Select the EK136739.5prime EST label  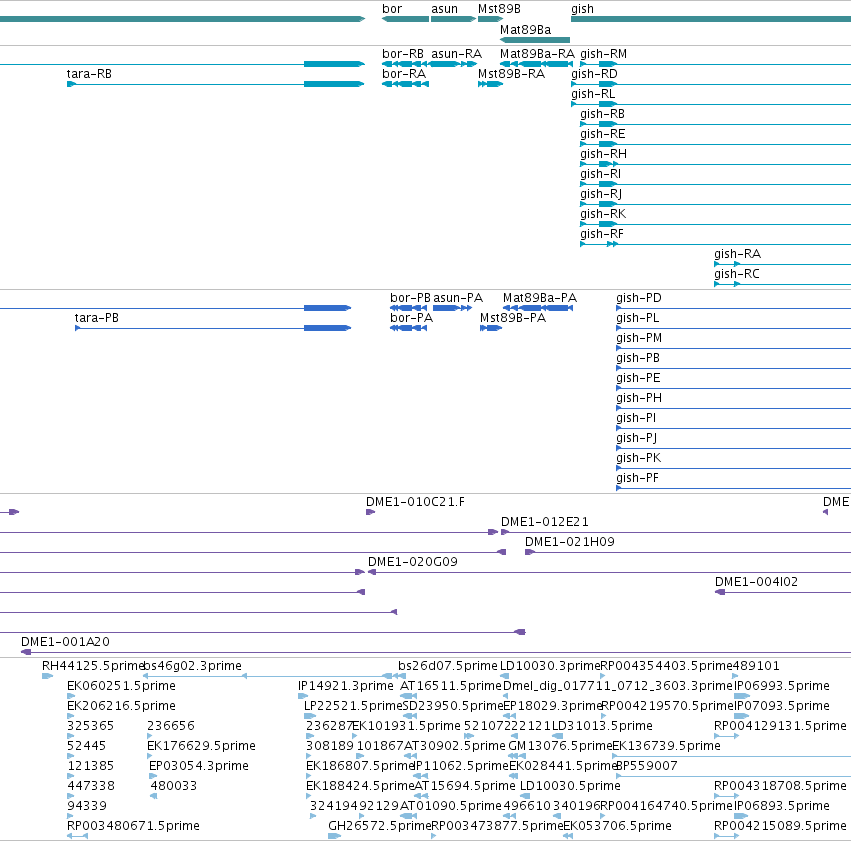(x=666, y=746)
